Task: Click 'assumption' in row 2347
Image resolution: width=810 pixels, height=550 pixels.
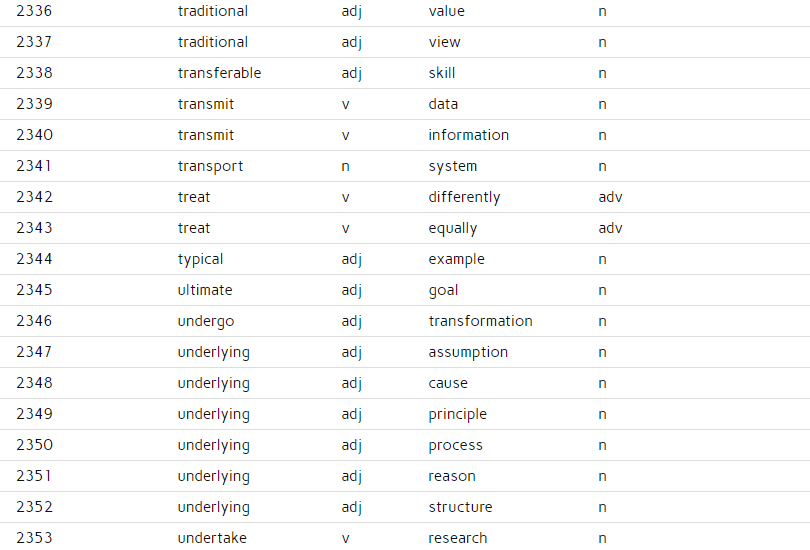Action: click(x=468, y=352)
